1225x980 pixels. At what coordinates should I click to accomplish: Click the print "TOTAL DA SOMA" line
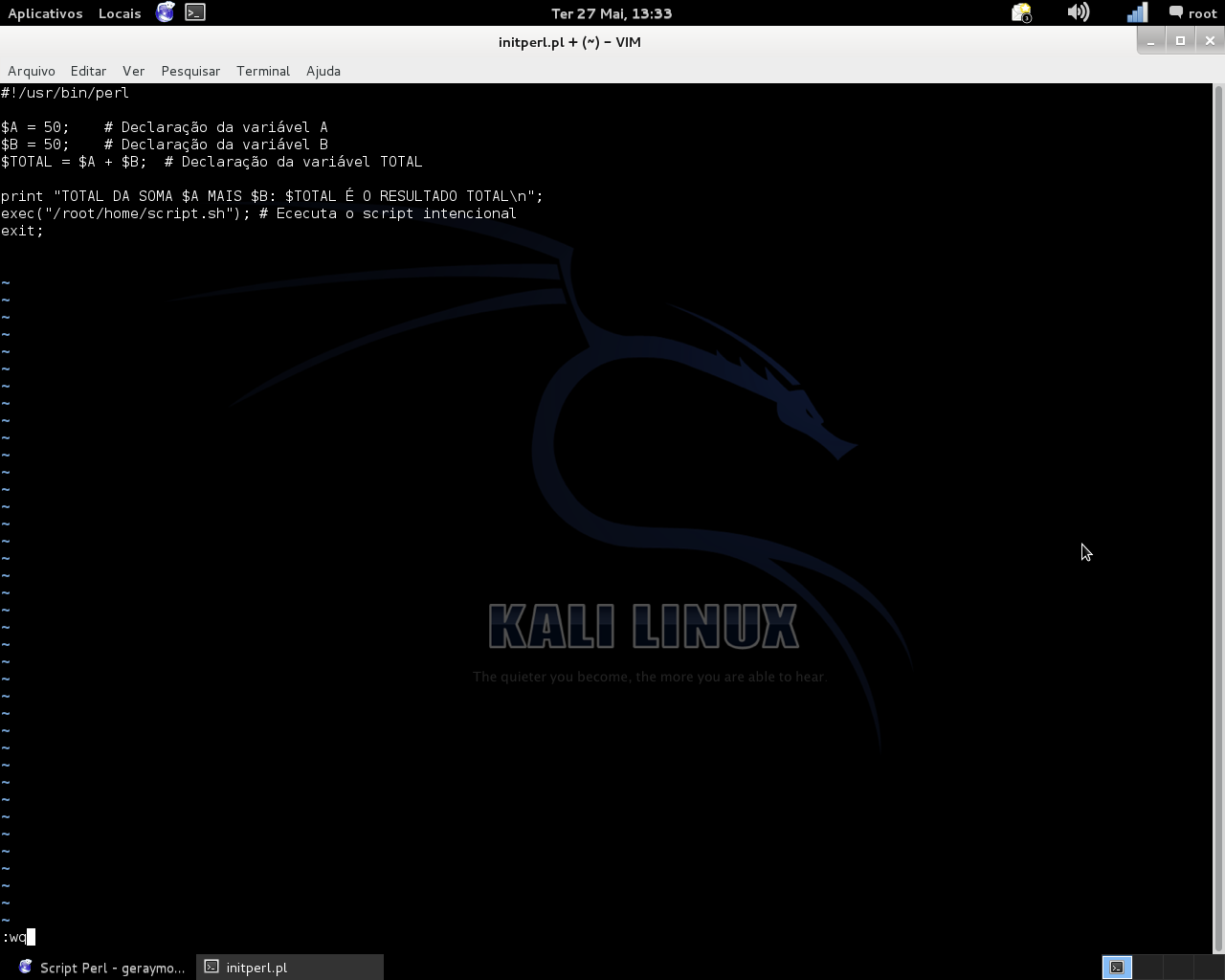272,196
